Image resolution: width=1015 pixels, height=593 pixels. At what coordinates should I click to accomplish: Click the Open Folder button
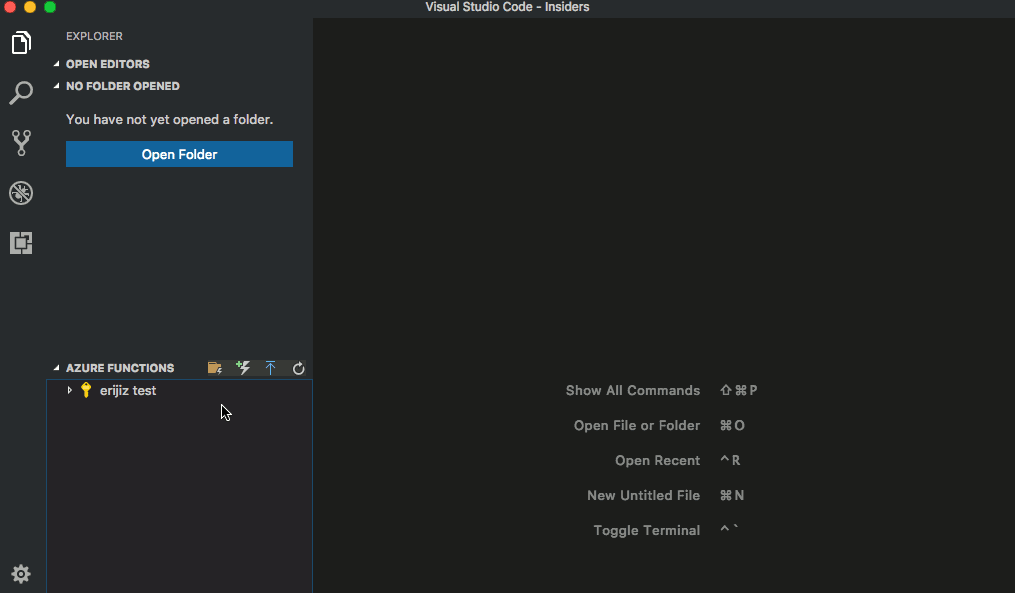click(179, 154)
